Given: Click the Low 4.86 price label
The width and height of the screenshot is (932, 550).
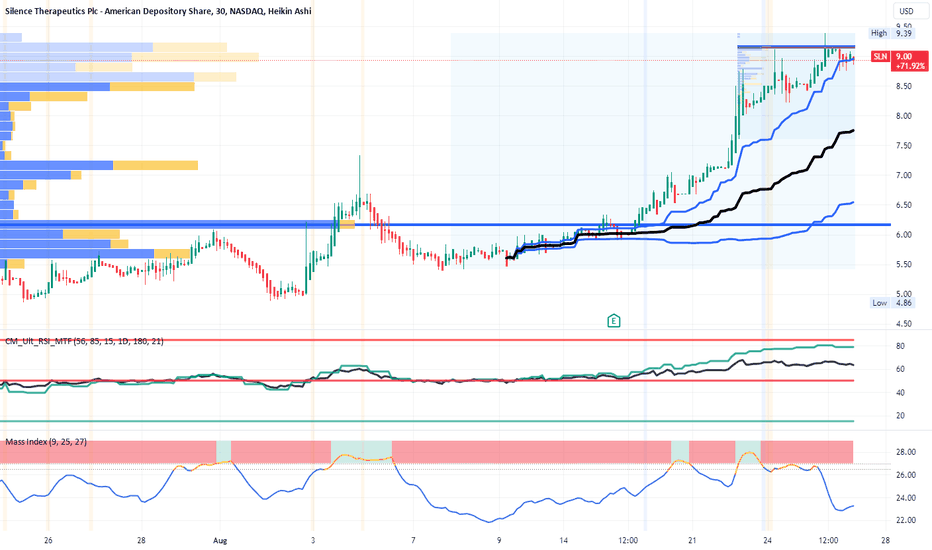Looking at the screenshot, I should 892,303.
